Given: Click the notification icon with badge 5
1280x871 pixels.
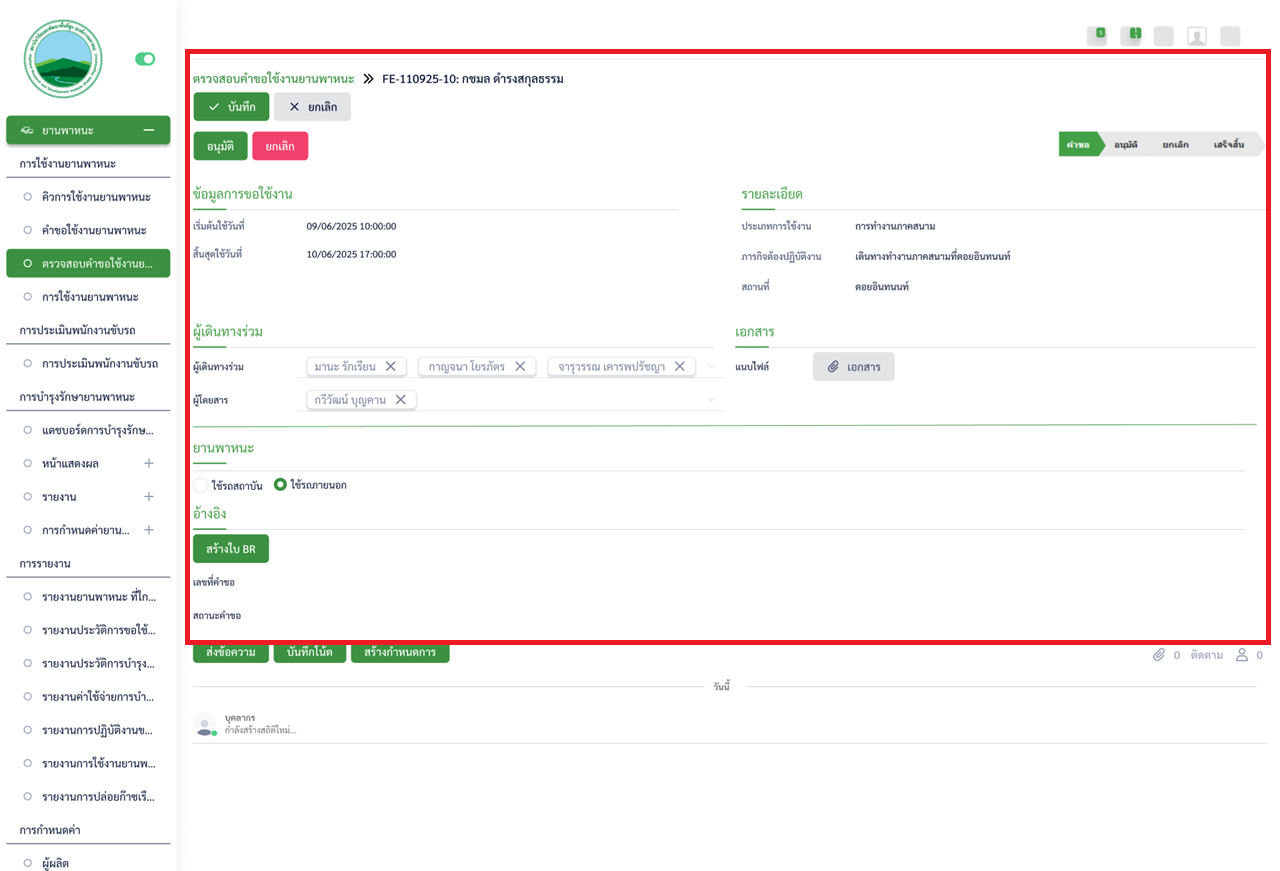Looking at the screenshot, I should click(x=1097, y=36).
